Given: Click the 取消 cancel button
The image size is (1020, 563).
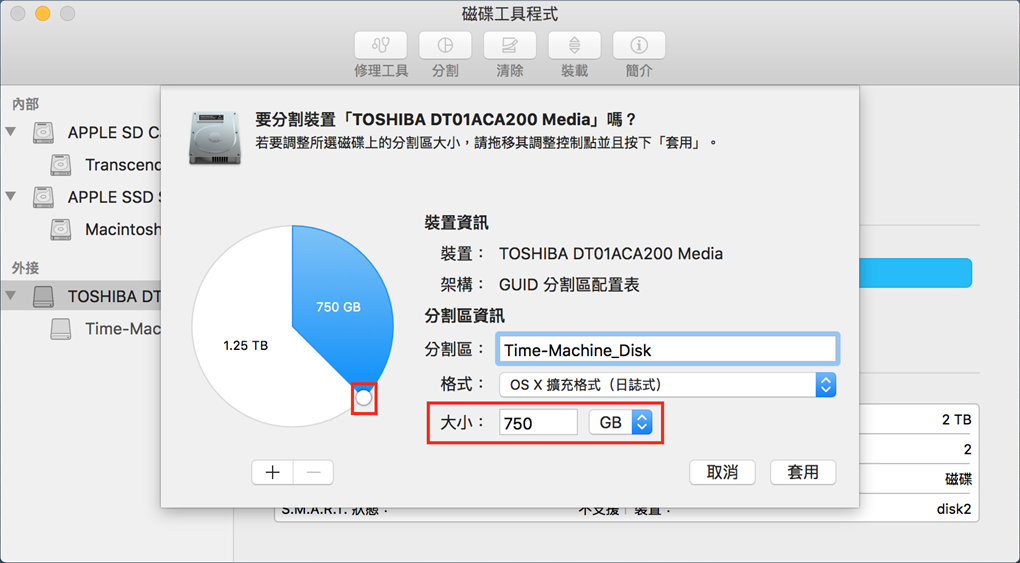Looking at the screenshot, I should pos(722,472).
